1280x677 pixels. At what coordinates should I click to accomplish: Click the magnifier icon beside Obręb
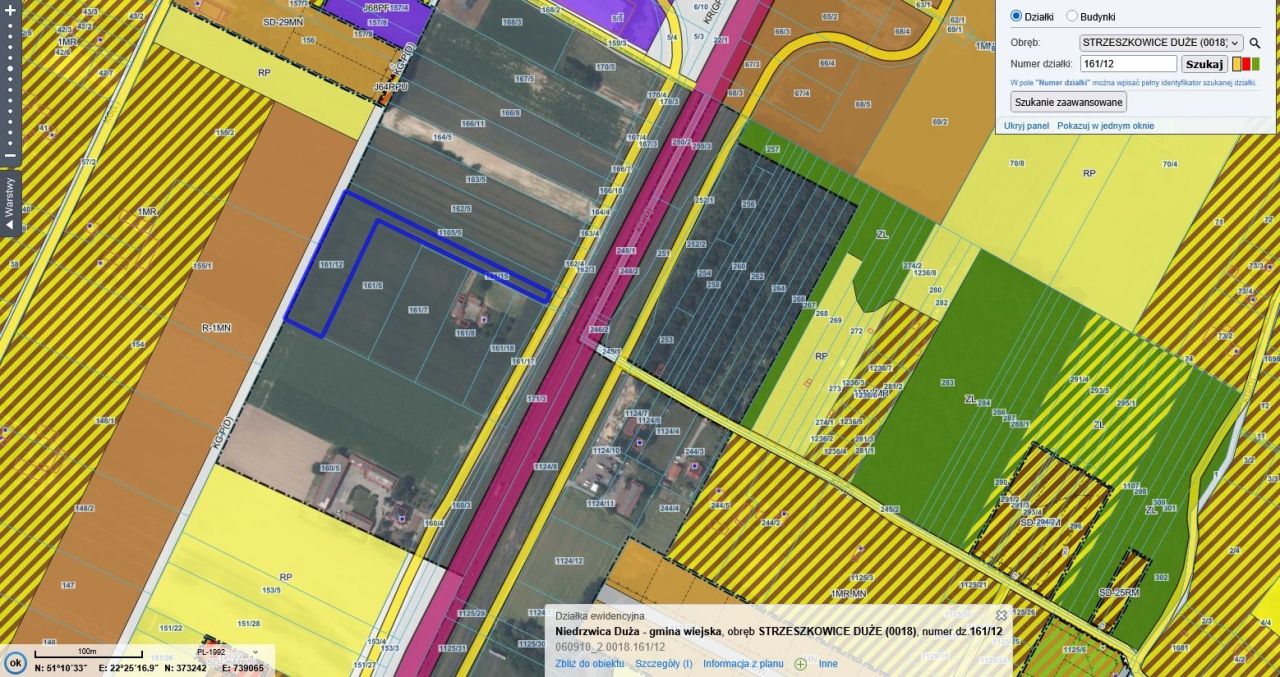1255,43
